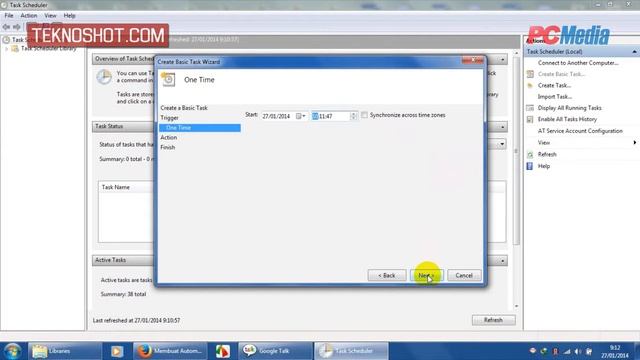This screenshot has height=360, width=640.
Task: Select the Trigger wizard step
Action: tap(169, 118)
